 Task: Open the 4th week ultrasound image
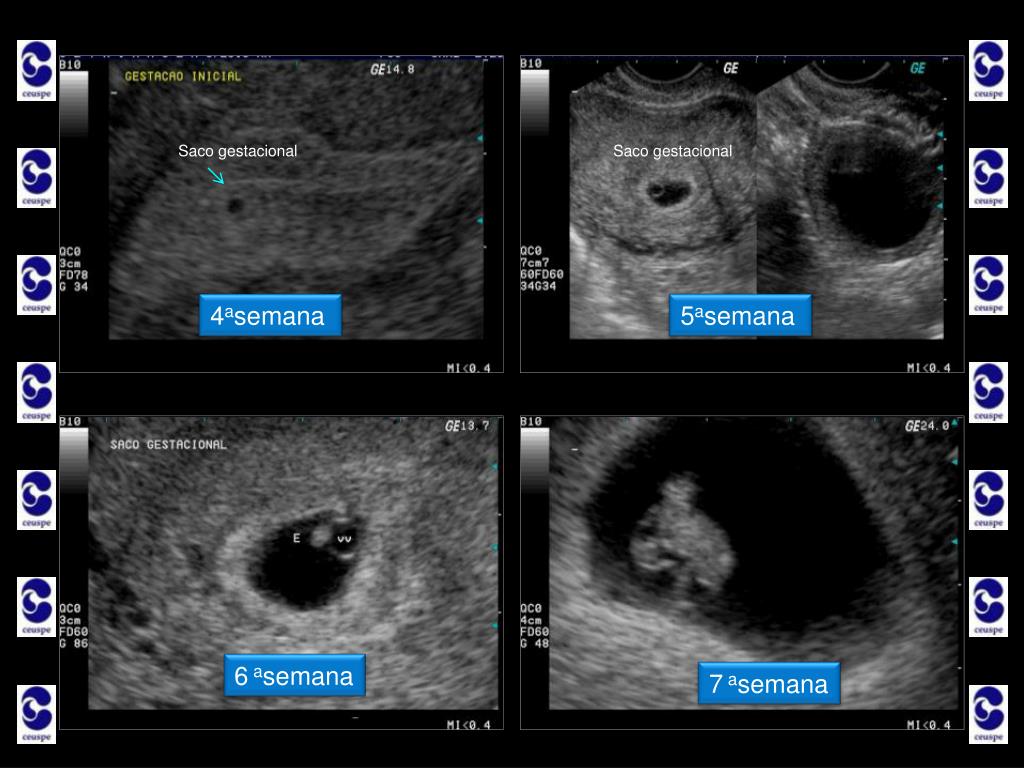281,214
